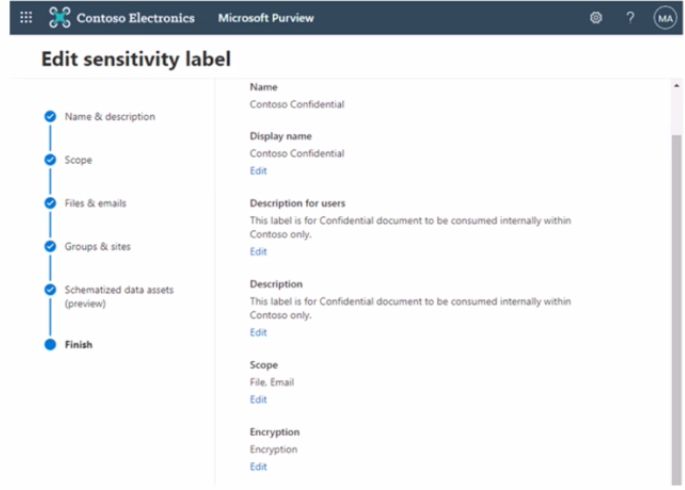
Task: Open help question mark icon
Action: tap(630, 17)
